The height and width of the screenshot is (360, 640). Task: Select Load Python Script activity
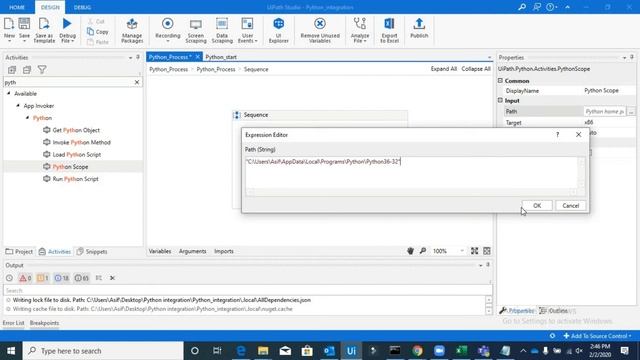click(76, 155)
